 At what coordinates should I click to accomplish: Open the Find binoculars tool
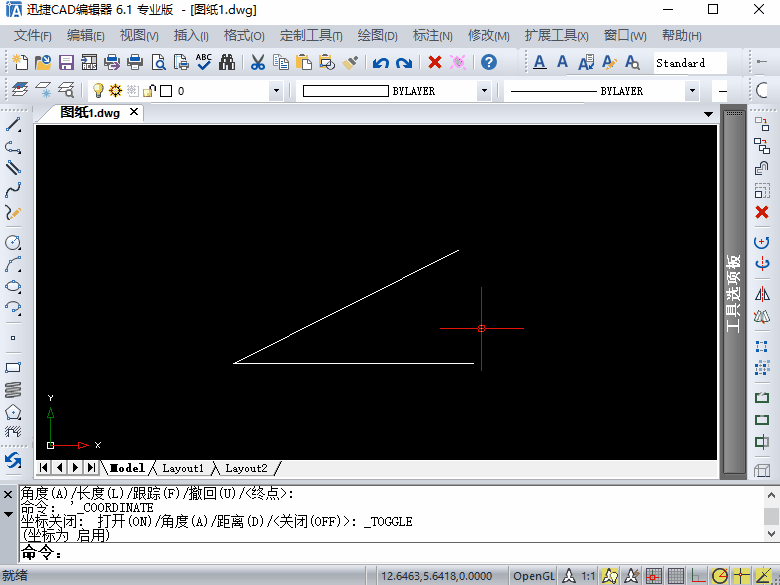pyautogui.click(x=227, y=62)
